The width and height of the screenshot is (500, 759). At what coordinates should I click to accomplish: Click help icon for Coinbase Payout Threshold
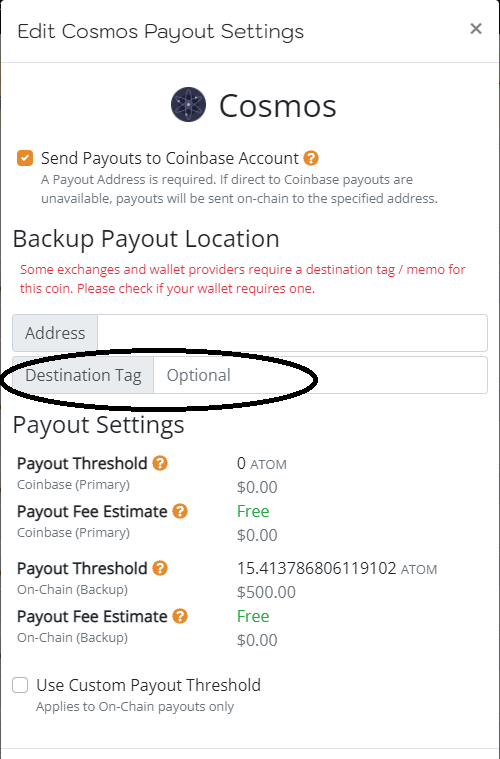coord(160,463)
